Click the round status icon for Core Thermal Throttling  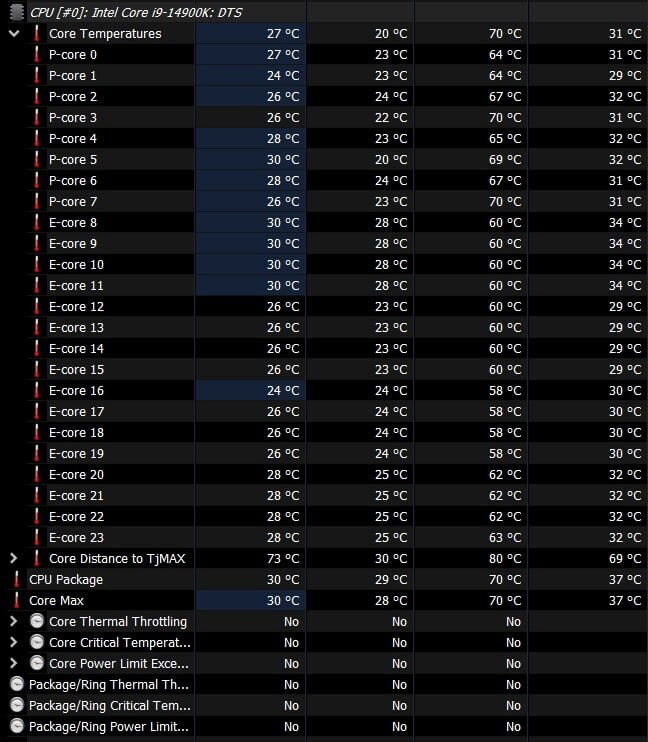click(37, 621)
